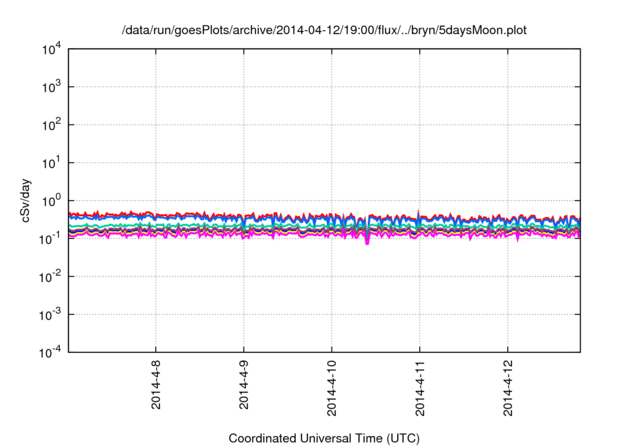The height and width of the screenshot is (448, 640).
Task: Click the 10^-4 y-axis tick label
Action: click(51, 352)
